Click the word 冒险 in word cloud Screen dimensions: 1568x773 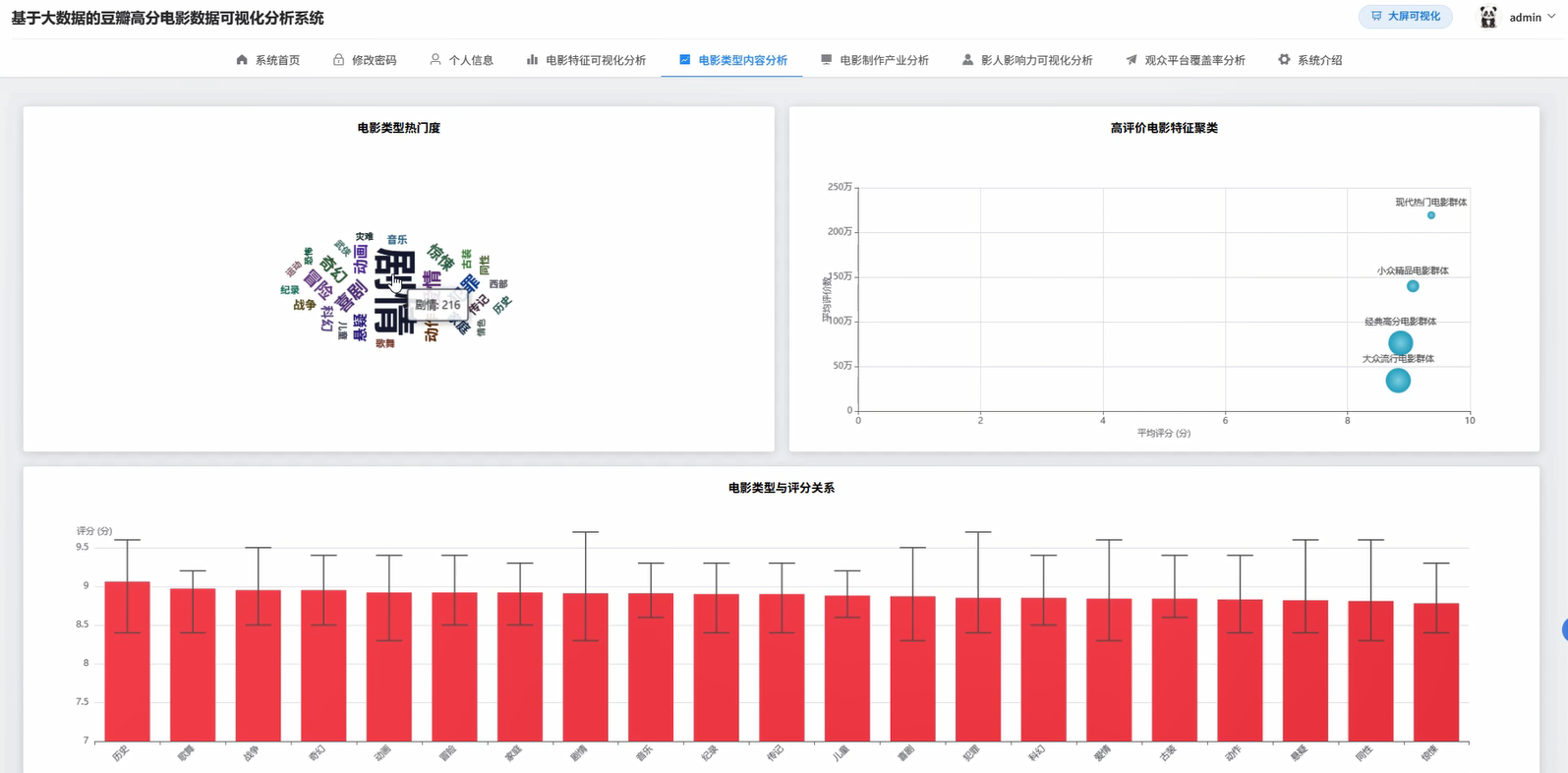[x=318, y=285]
